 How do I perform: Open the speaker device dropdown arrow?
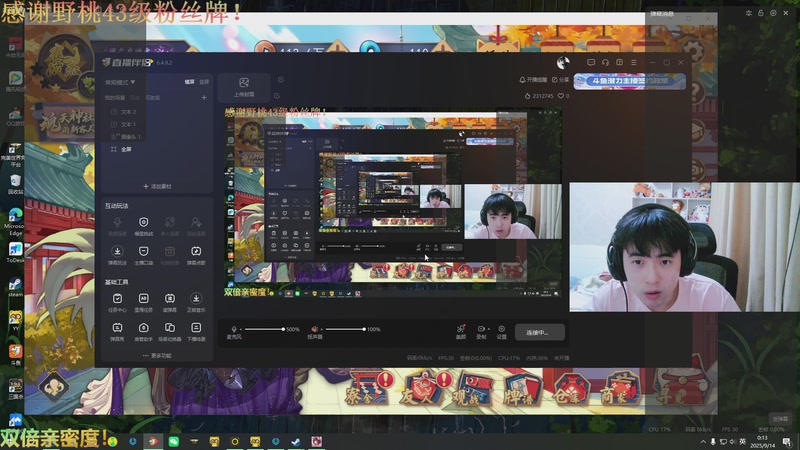tap(321, 330)
